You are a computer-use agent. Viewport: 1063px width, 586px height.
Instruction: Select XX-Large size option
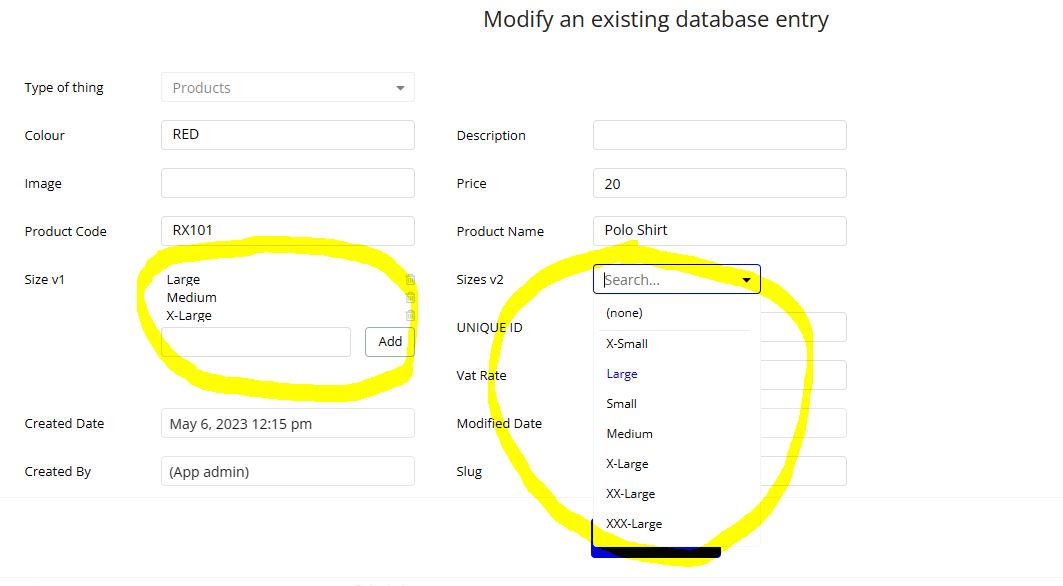(631, 494)
